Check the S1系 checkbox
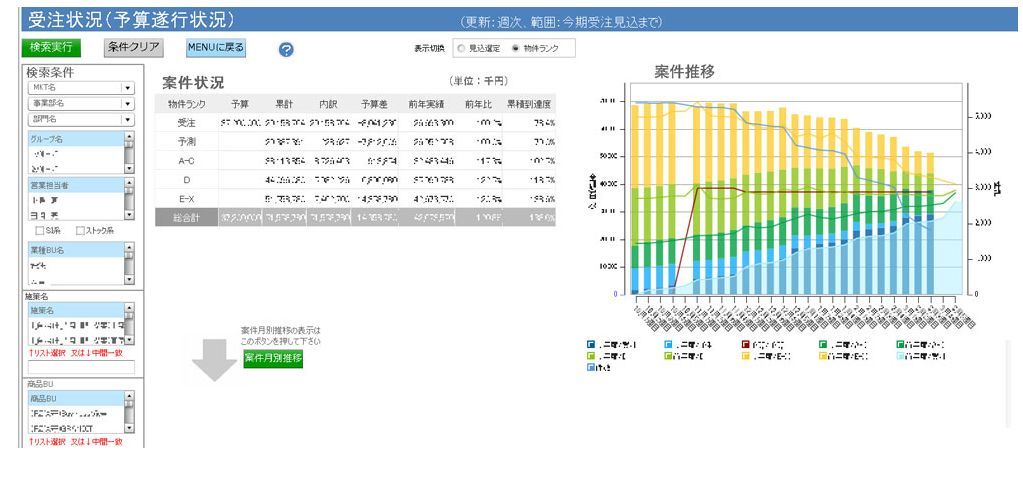The height and width of the screenshot is (497, 1023). pyautogui.click(x=41, y=232)
